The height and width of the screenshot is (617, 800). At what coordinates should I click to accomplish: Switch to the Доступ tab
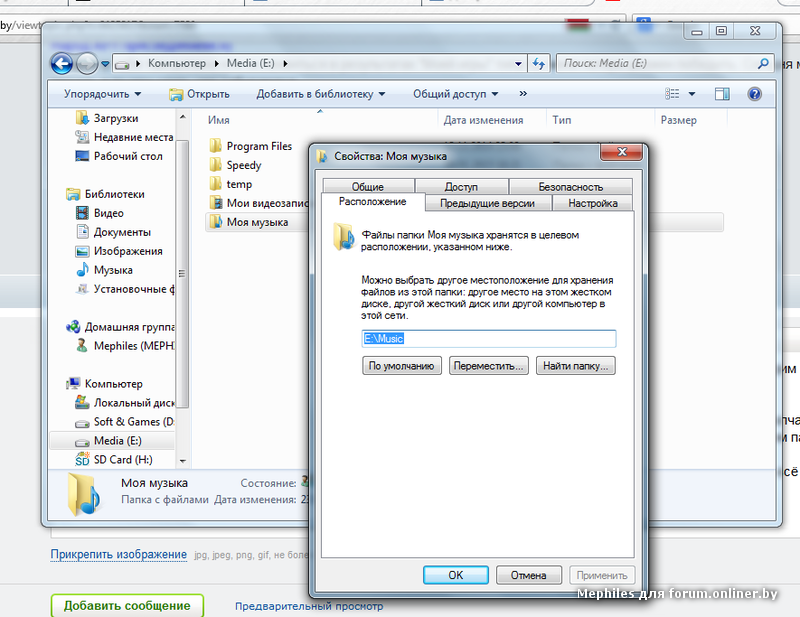point(461,186)
